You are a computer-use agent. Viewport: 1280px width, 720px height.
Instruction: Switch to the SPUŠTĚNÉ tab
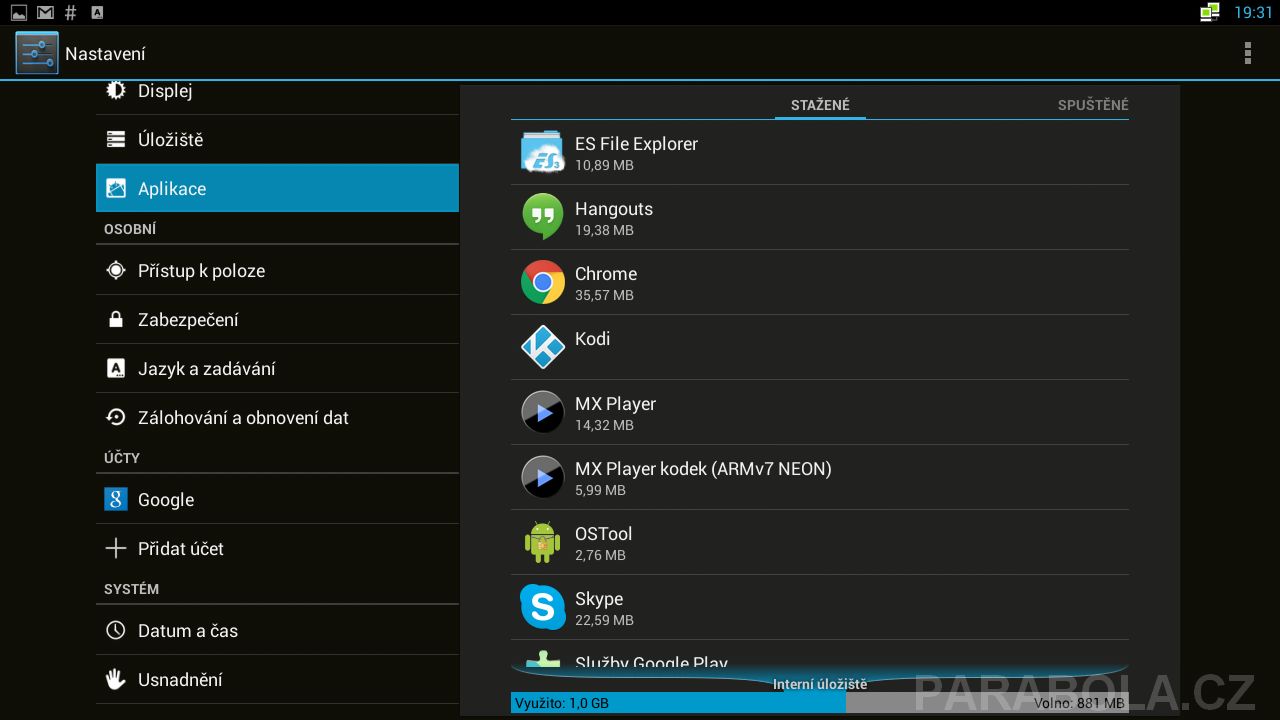click(x=1093, y=105)
